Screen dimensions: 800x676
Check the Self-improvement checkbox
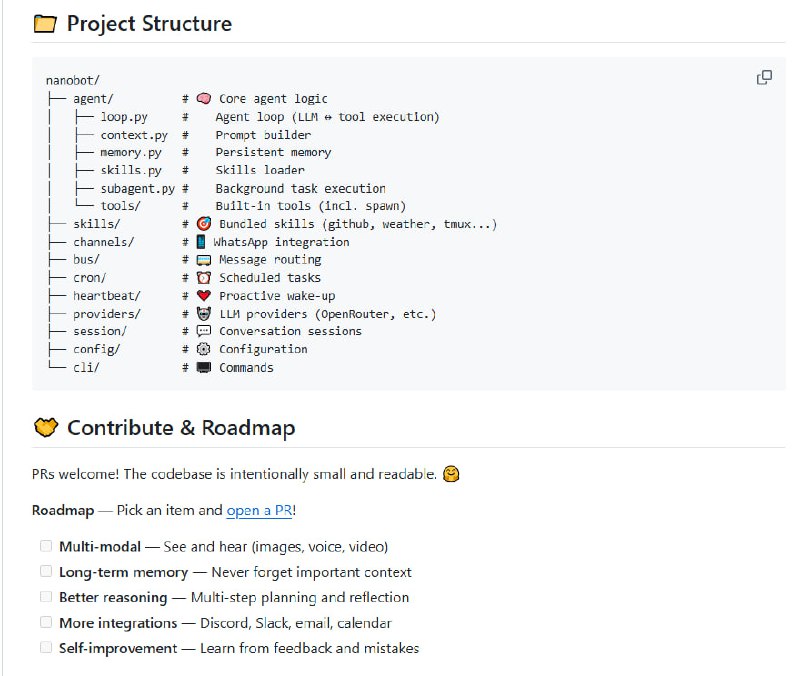(45, 647)
